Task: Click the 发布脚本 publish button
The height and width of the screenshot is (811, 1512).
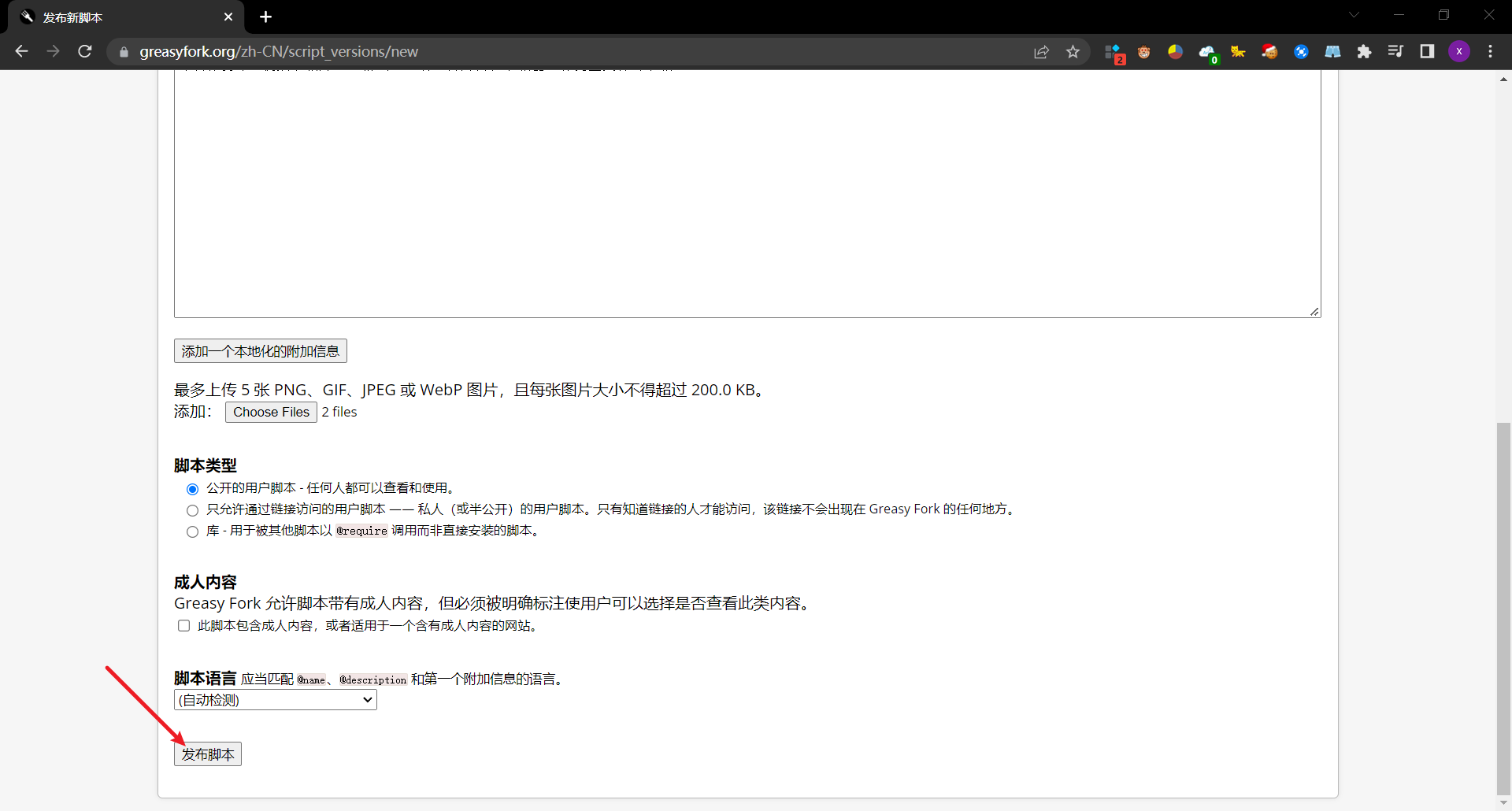Action: click(208, 754)
